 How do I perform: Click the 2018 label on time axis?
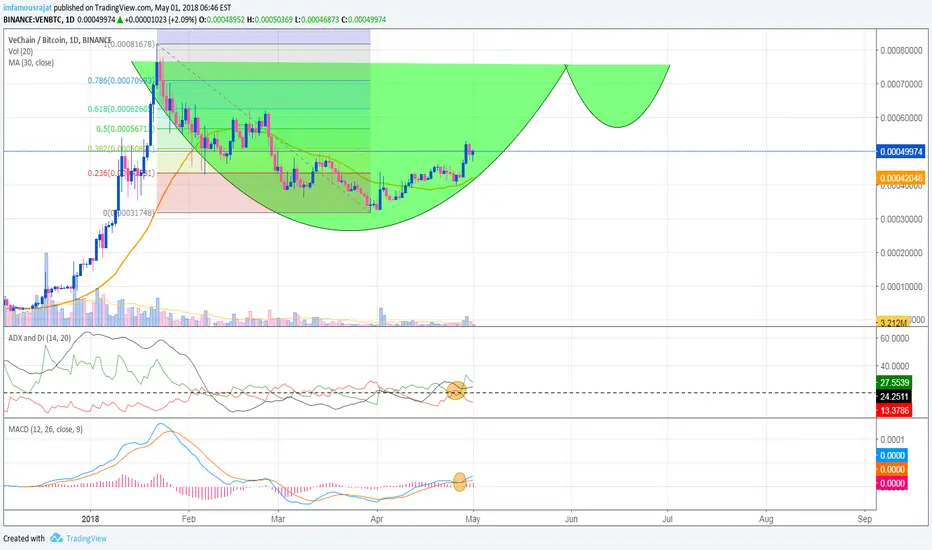[x=90, y=519]
